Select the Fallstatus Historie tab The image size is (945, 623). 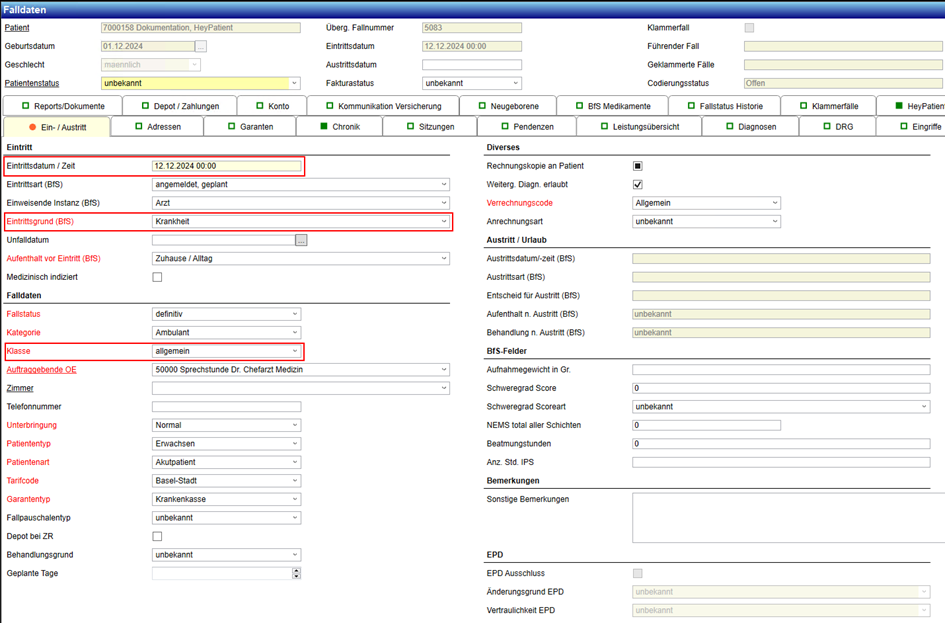pyautogui.click(x=722, y=106)
